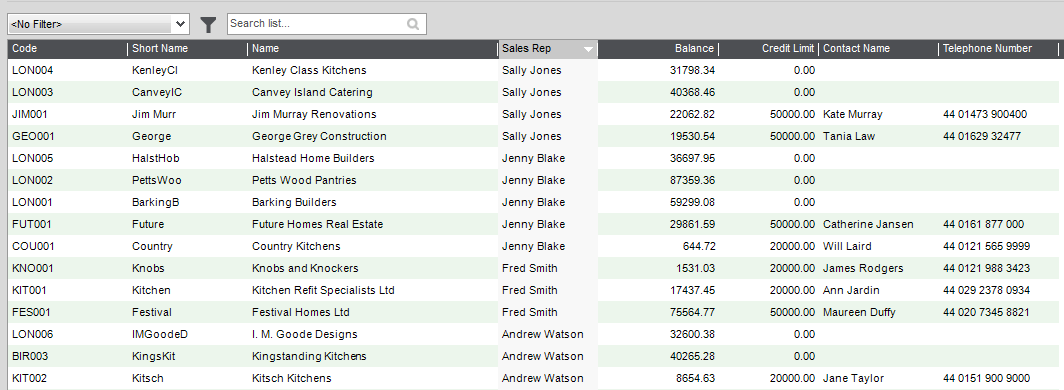Click the telephone number 44 0151 900 9000

(x=987, y=378)
